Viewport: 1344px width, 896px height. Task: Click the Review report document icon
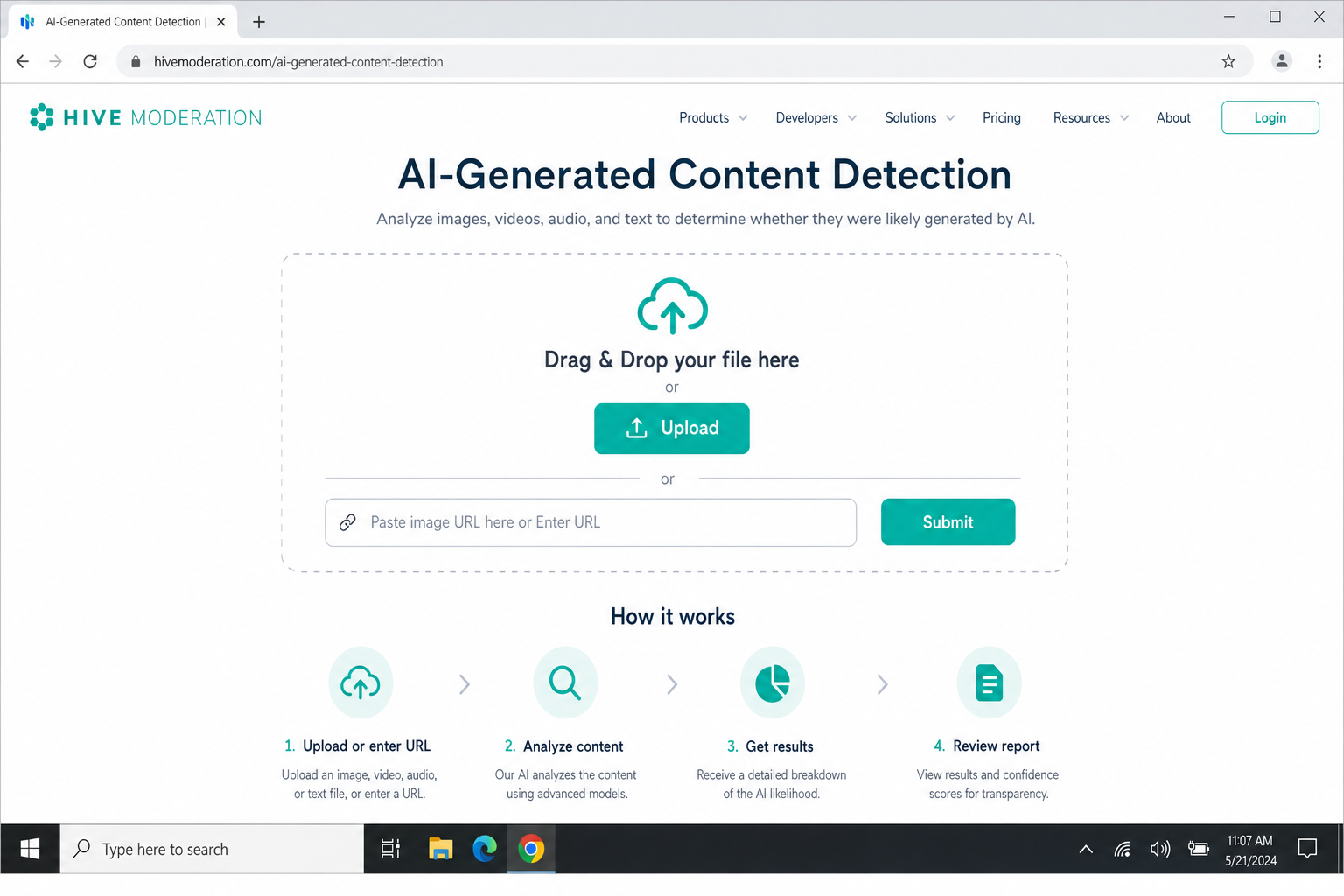pos(989,682)
